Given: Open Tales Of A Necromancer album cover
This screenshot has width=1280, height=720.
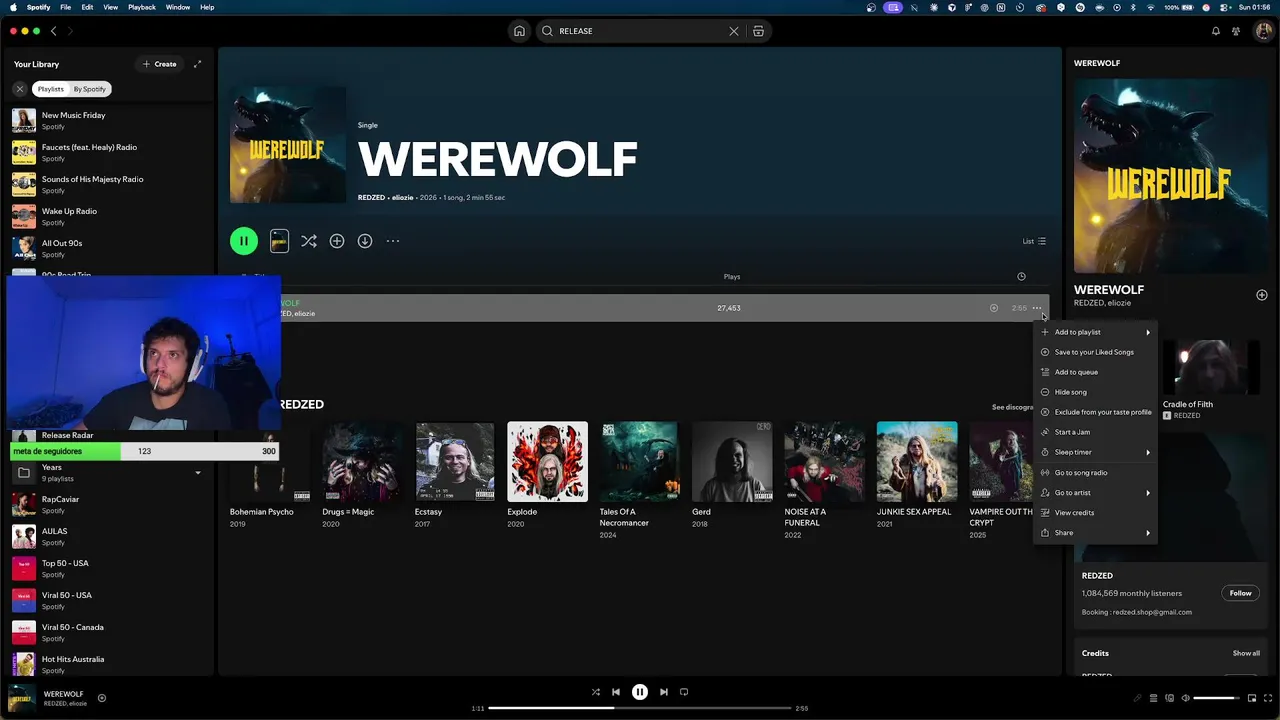Looking at the screenshot, I should pyautogui.click(x=639, y=461).
